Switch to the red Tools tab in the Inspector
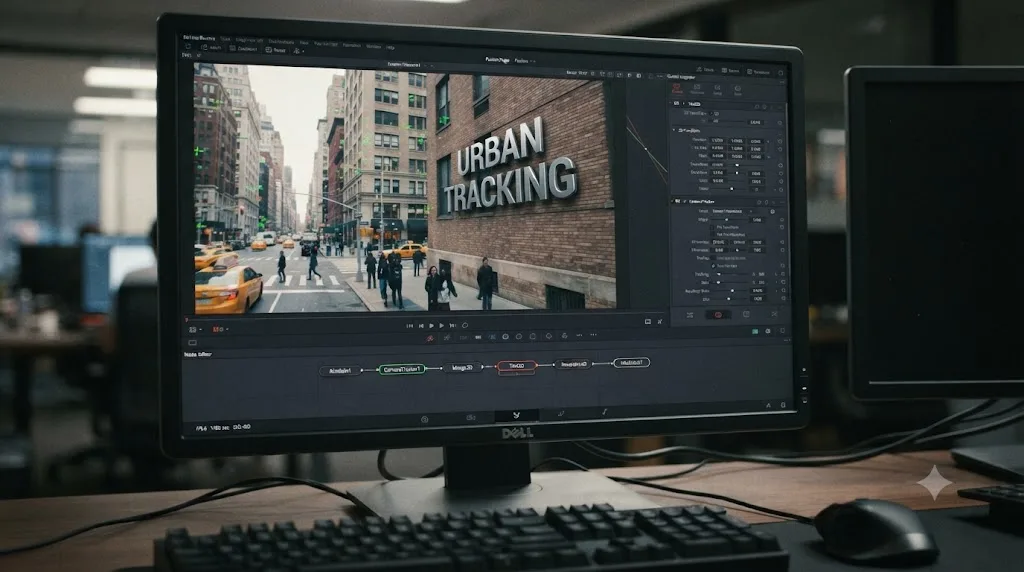Screen dimensions: 1024x572 (x=677, y=89)
